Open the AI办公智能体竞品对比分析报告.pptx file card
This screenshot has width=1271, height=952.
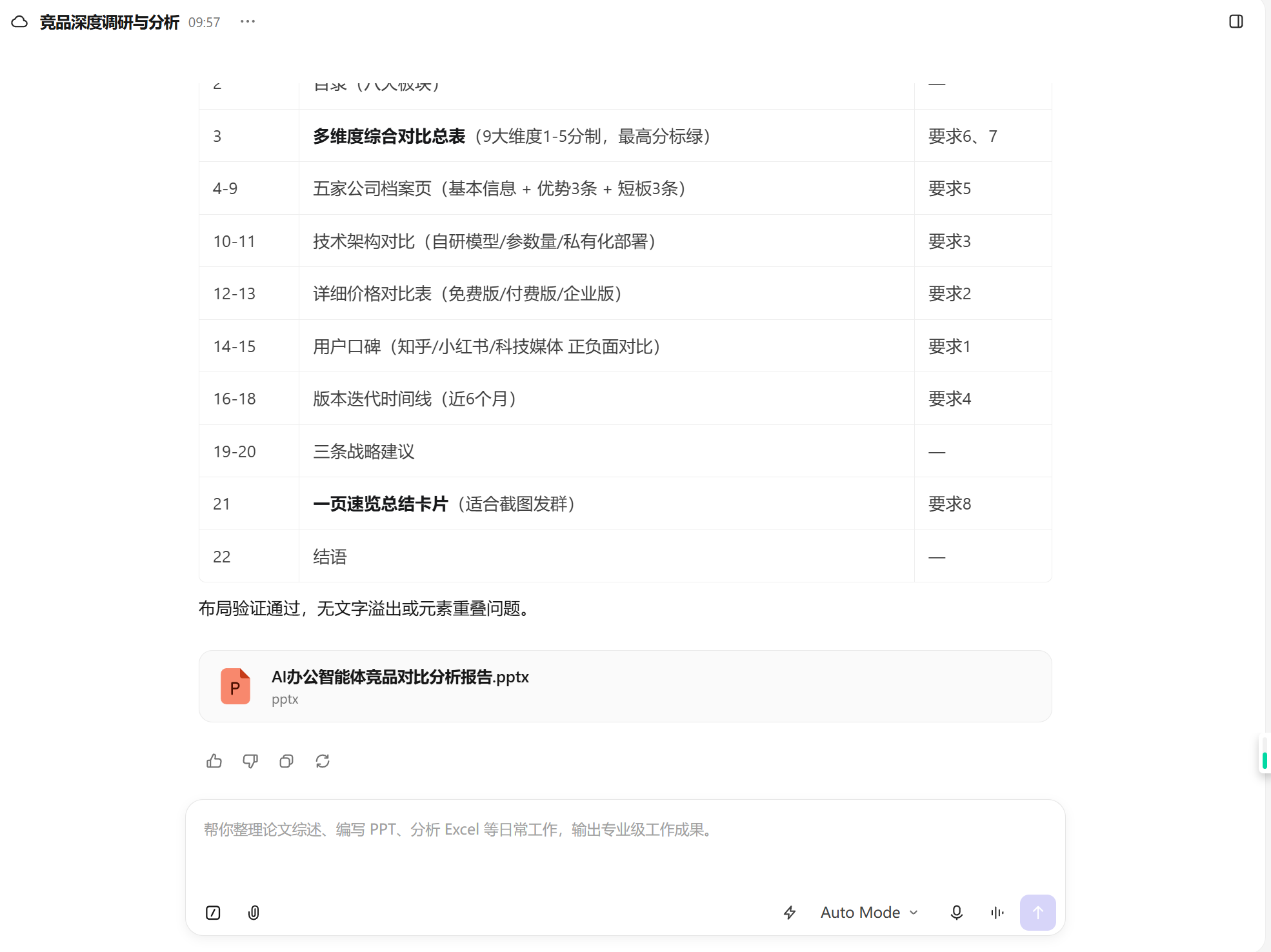tap(625, 686)
